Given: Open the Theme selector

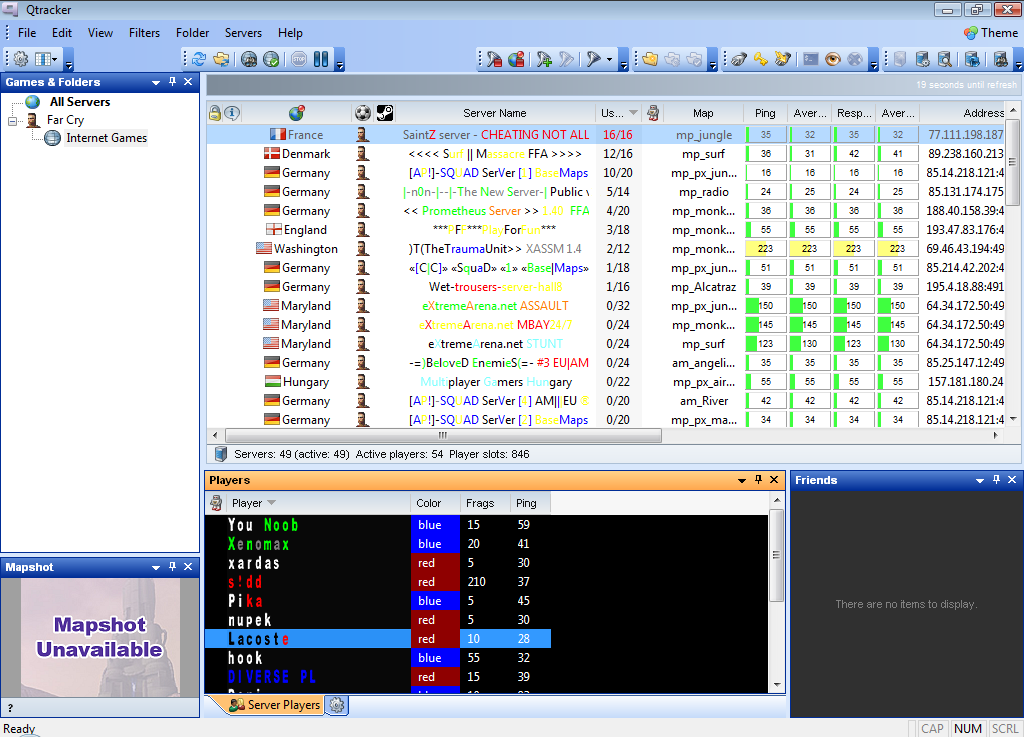Looking at the screenshot, I should pos(991,33).
